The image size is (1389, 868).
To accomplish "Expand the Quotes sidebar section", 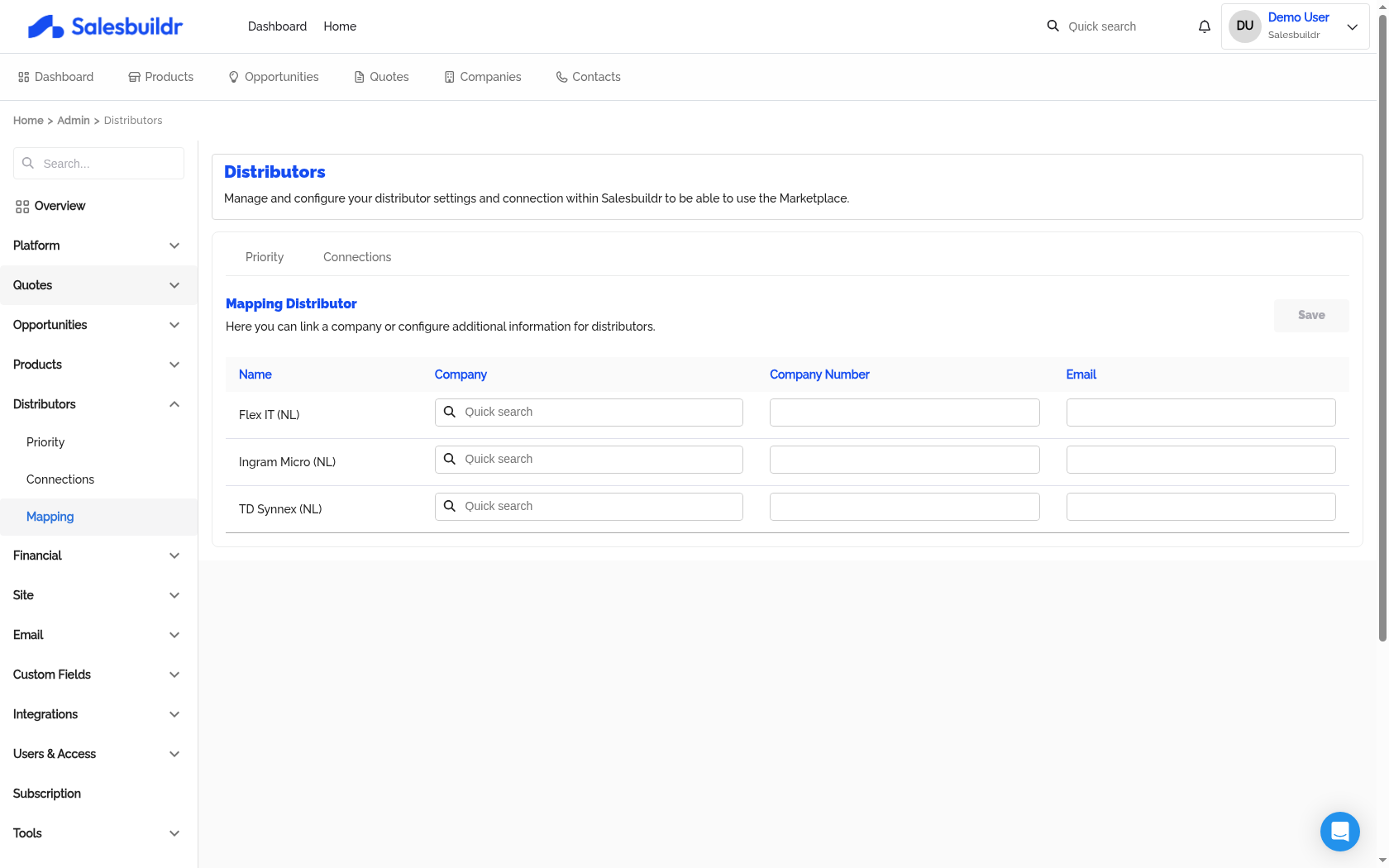I will click(98, 285).
